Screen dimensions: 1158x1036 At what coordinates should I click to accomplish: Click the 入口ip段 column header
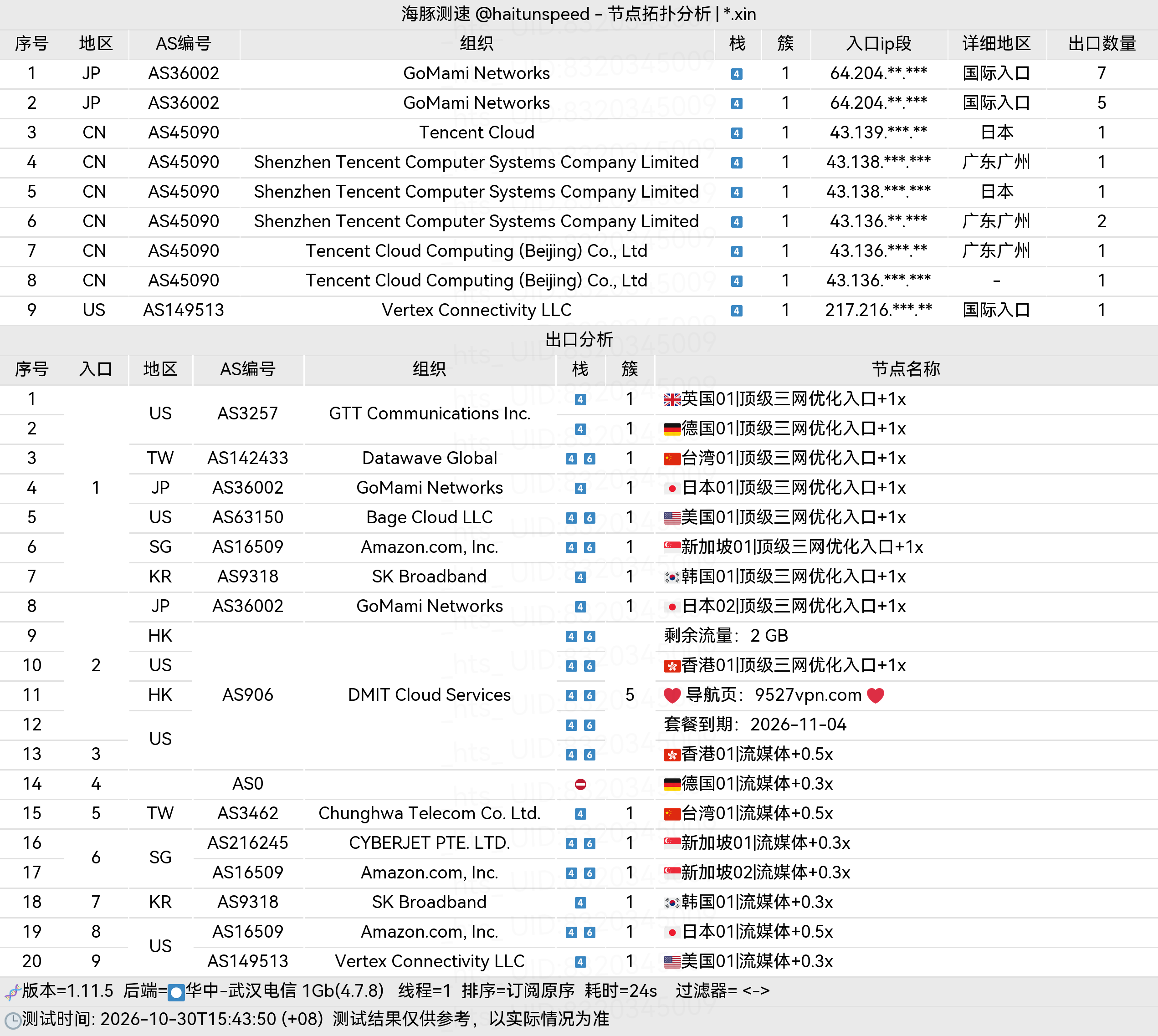878,44
